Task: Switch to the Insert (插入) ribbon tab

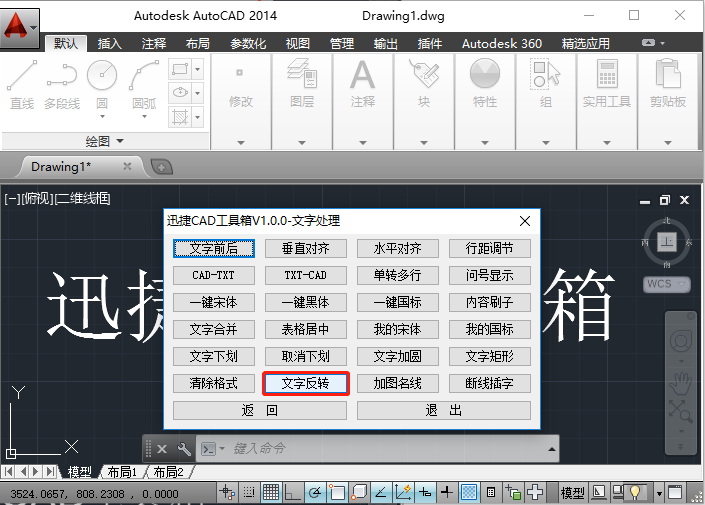Action: tap(110, 44)
